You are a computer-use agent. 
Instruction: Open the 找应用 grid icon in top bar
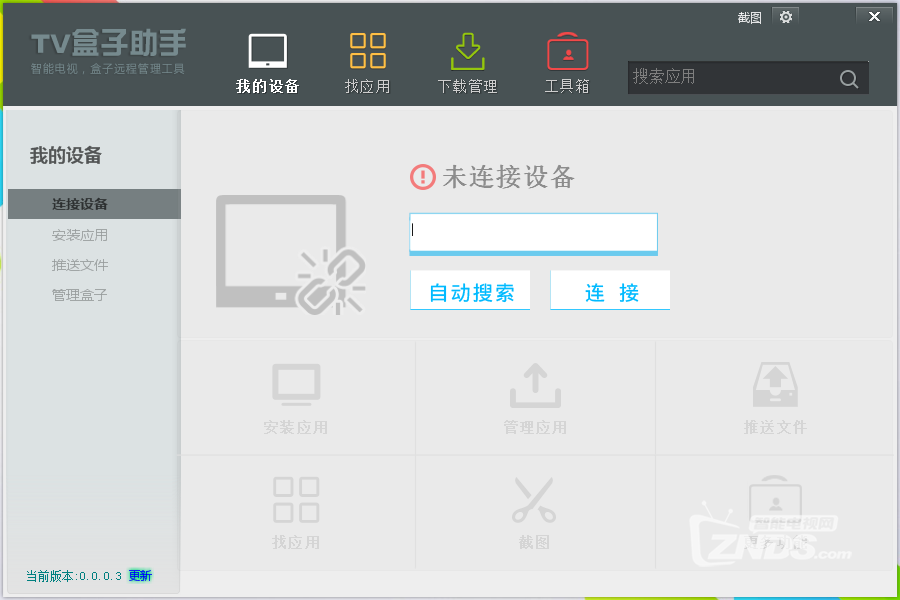(367, 51)
